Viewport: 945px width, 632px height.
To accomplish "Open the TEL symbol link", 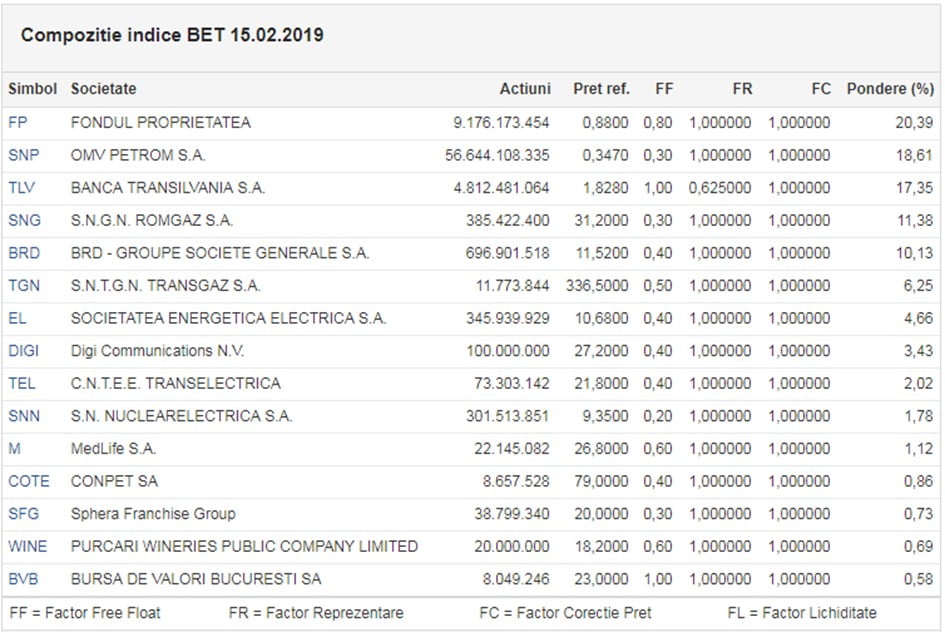I will point(22,383).
